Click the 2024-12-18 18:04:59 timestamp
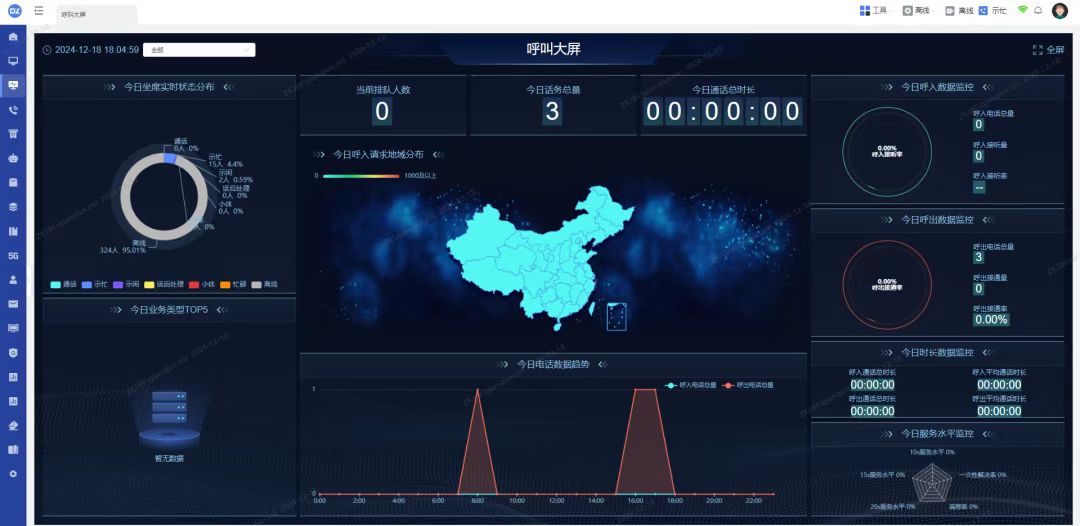This screenshot has height=526, width=1080. [96, 50]
